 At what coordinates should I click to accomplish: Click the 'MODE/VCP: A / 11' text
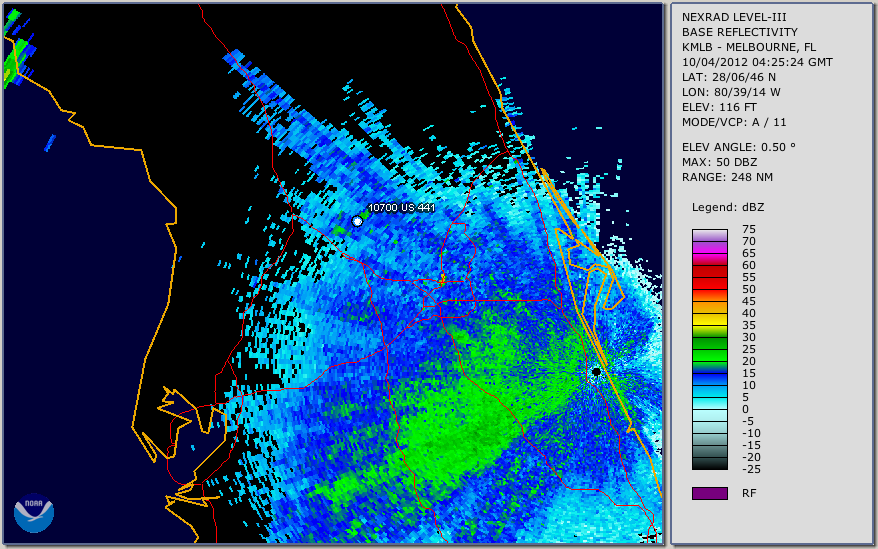[734, 122]
